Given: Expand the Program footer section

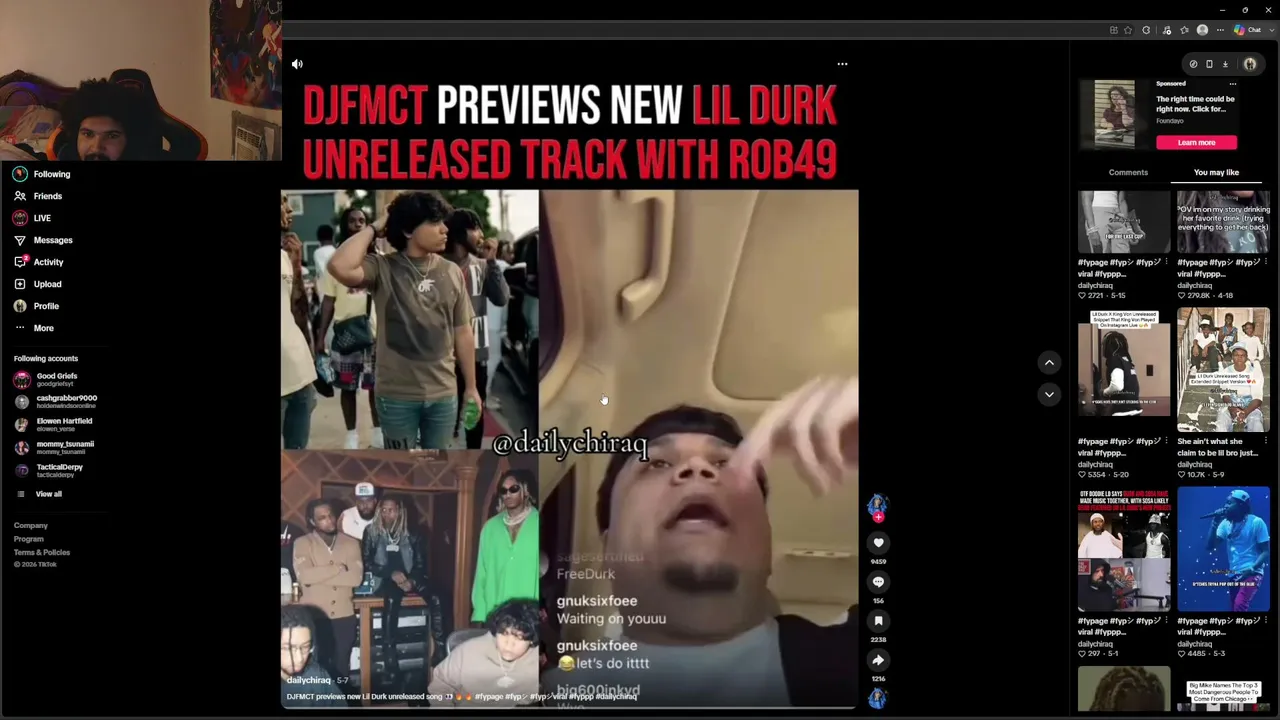Looking at the screenshot, I should (29, 539).
